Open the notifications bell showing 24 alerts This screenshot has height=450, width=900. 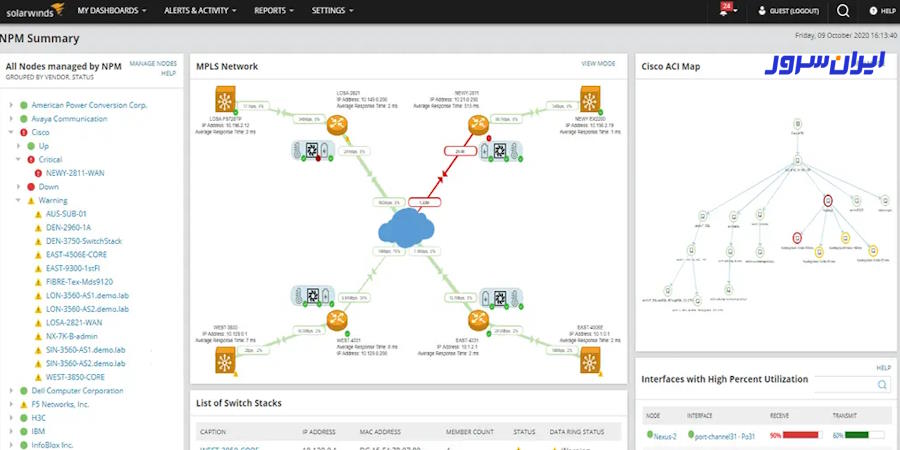727,10
